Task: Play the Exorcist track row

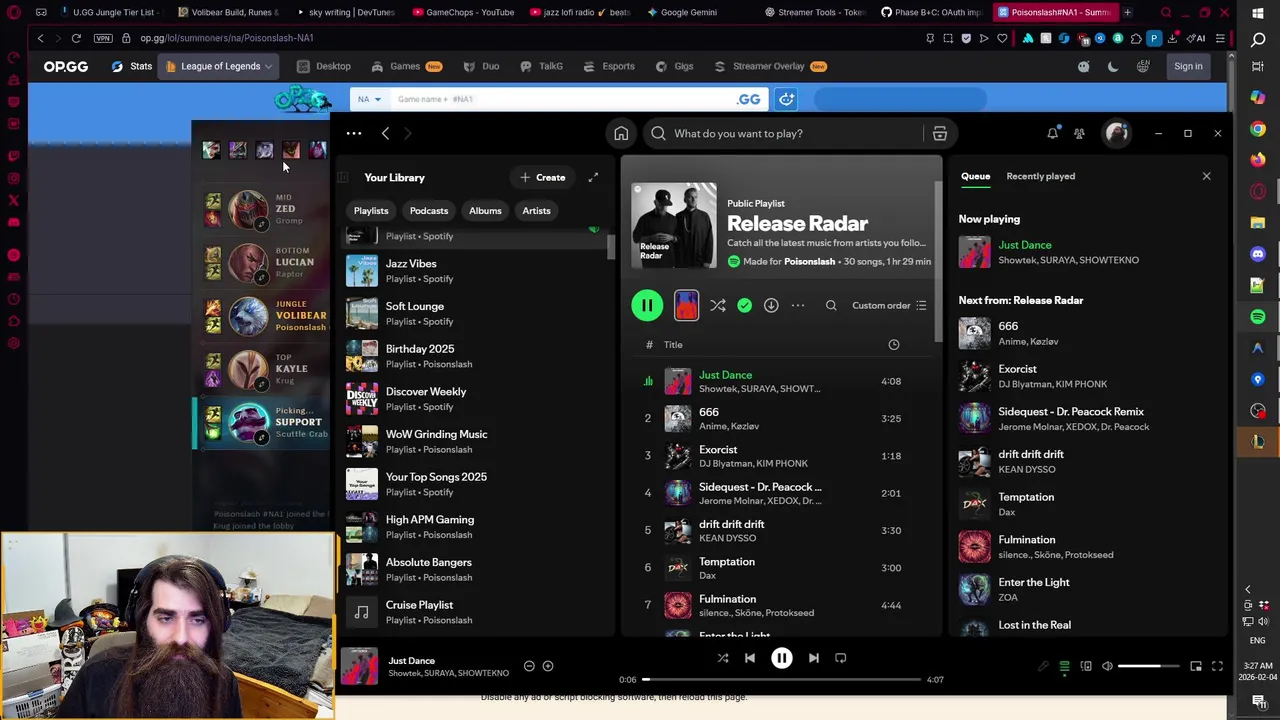Action: [780, 456]
